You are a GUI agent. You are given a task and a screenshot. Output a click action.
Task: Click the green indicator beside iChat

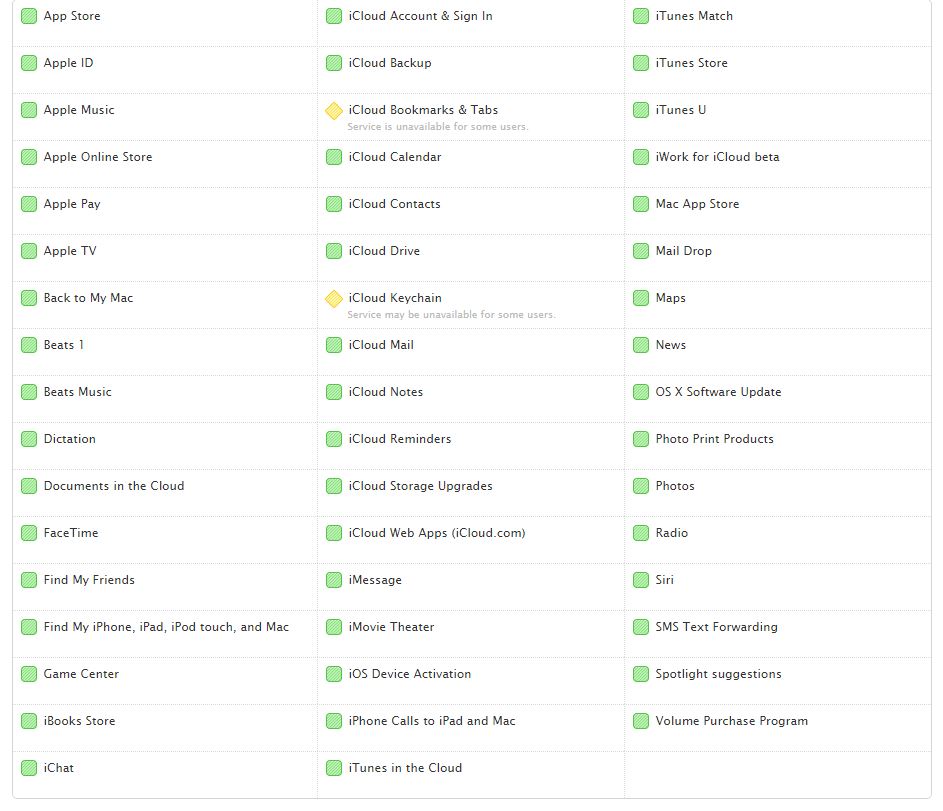29,768
